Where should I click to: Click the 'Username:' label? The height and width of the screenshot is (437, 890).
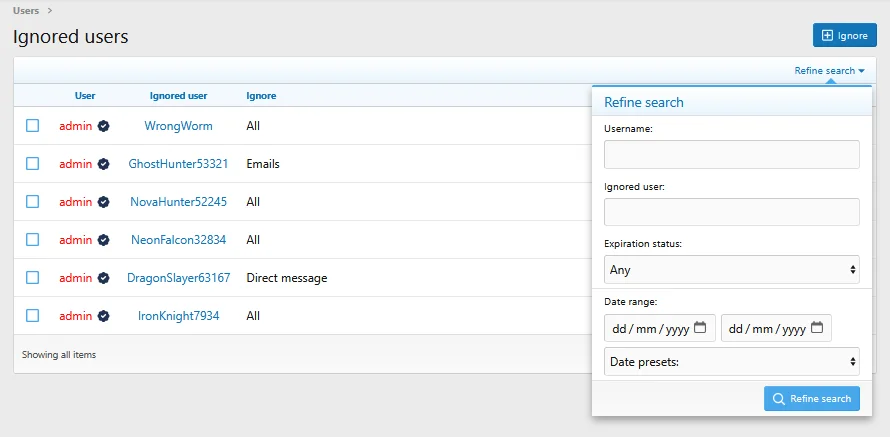628,129
